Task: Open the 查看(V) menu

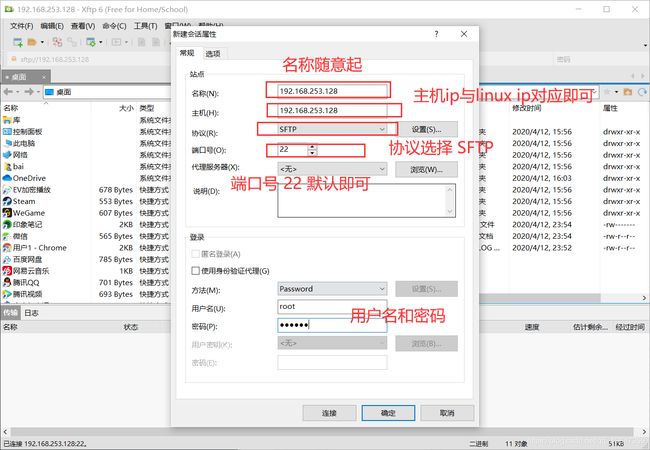Action: point(83,26)
